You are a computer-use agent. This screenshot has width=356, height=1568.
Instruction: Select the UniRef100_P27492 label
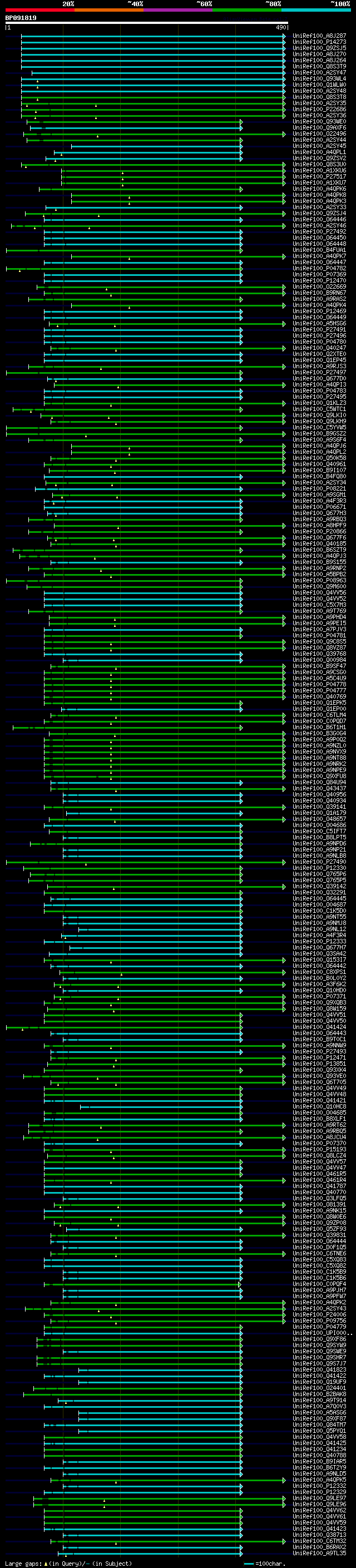(319, 232)
